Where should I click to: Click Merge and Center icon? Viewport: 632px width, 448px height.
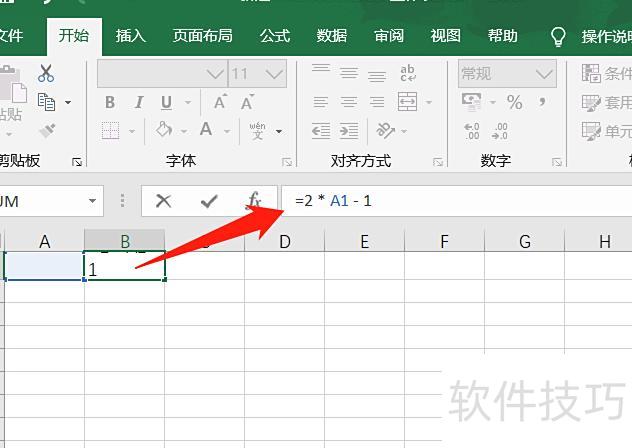click(407, 102)
